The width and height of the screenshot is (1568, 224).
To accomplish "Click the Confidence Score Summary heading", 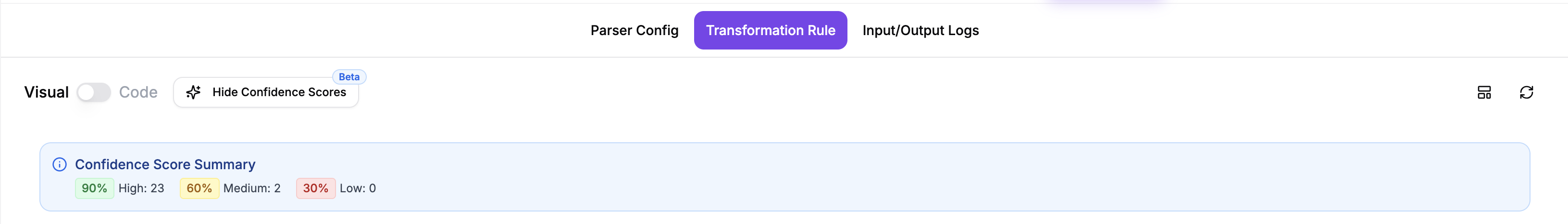I will (x=165, y=164).
